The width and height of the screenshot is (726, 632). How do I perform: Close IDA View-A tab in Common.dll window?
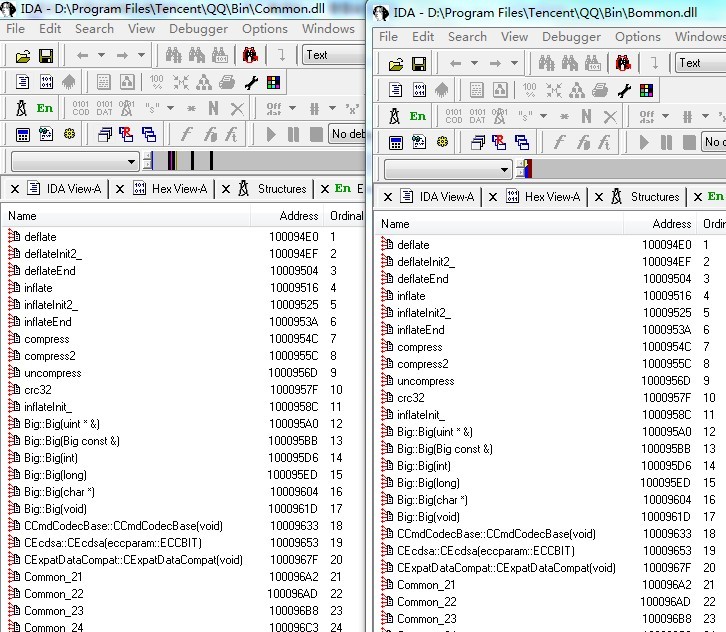click(15, 189)
